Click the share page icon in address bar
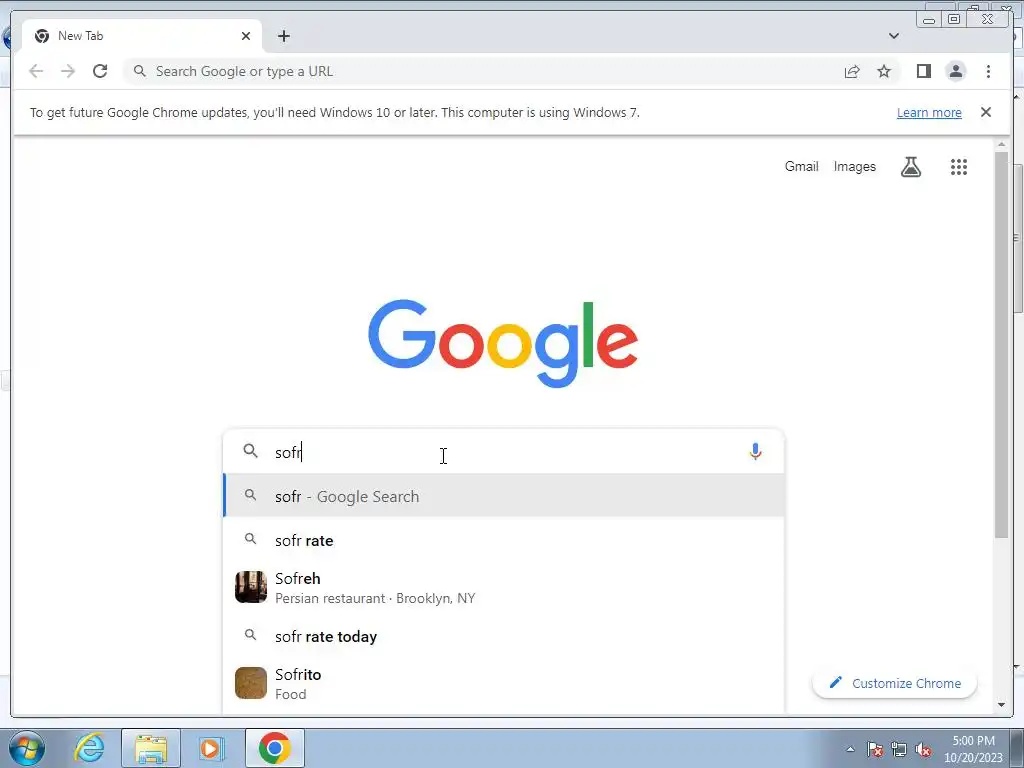Screen dimensions: 1024x768 click(852, 71)
